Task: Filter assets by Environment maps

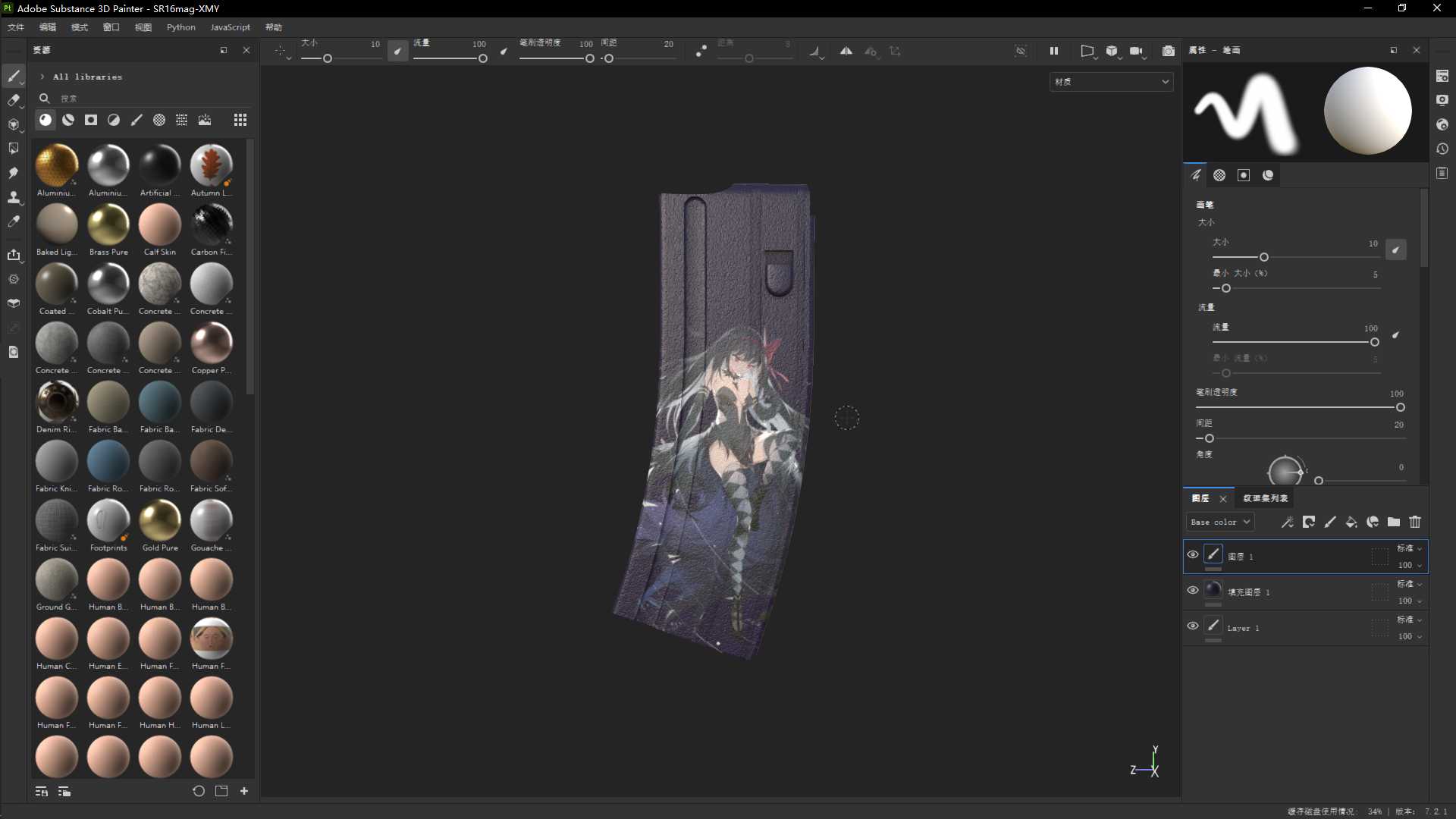Action: 205,120
